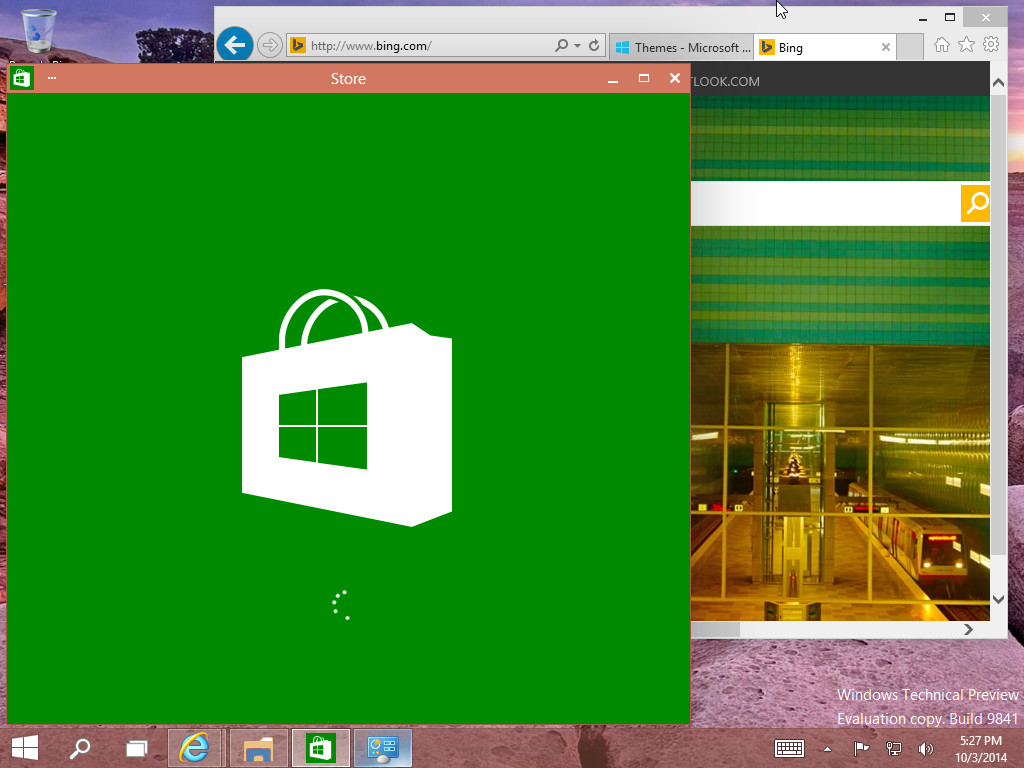Click the OUTLOOK.COM link on Bing

click(x=726, y=82)
